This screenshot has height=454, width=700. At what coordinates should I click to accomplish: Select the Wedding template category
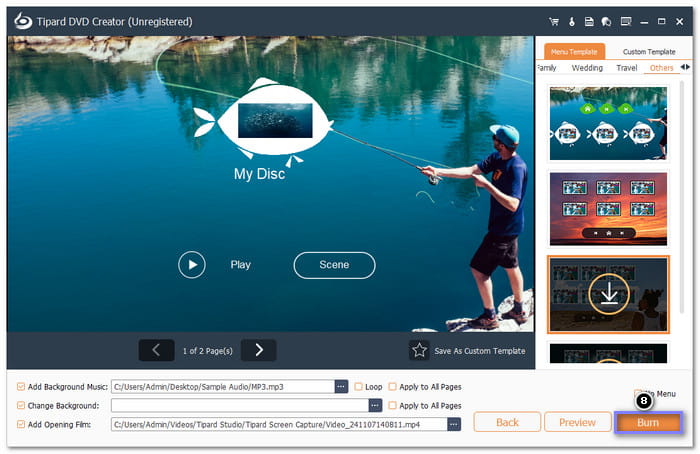click(587, 67)
